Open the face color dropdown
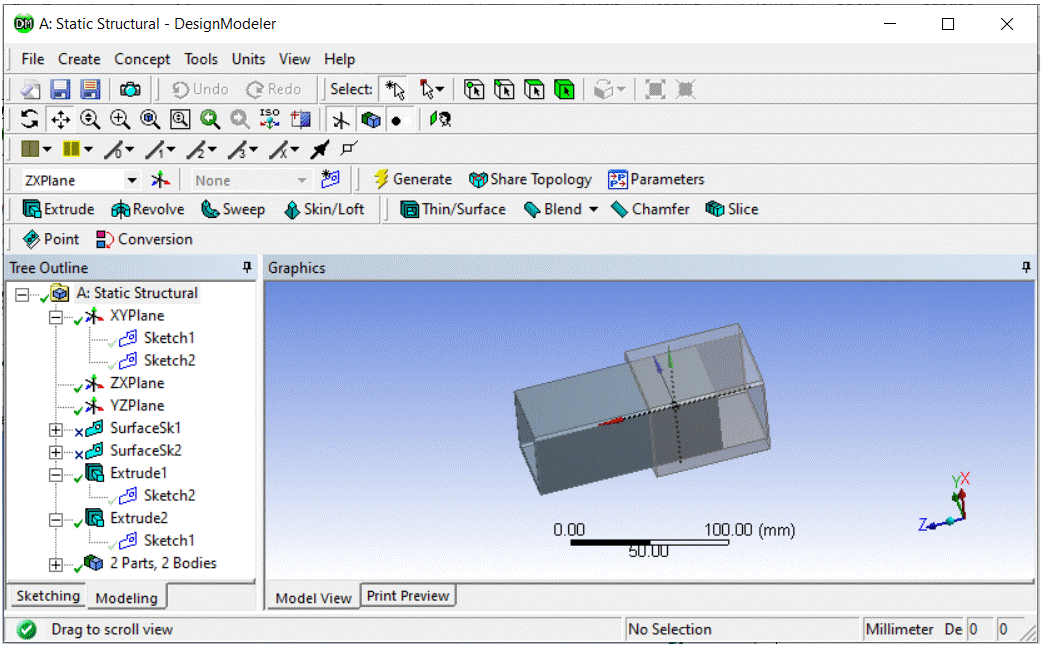The image size is (1042, 645). [x=47, y=149]
